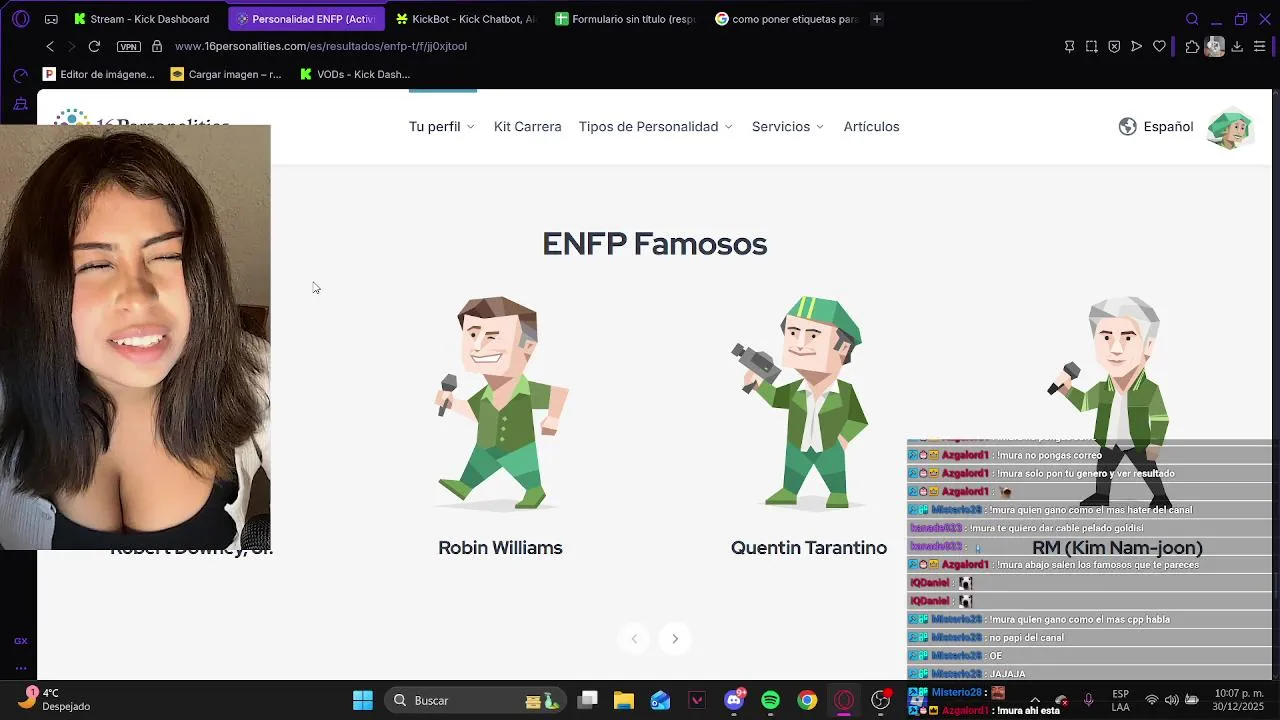Switch to como poner etiquetas Google tab
Image resolution: width=1280 pixels, height=720 pixels.
point(785,19)
